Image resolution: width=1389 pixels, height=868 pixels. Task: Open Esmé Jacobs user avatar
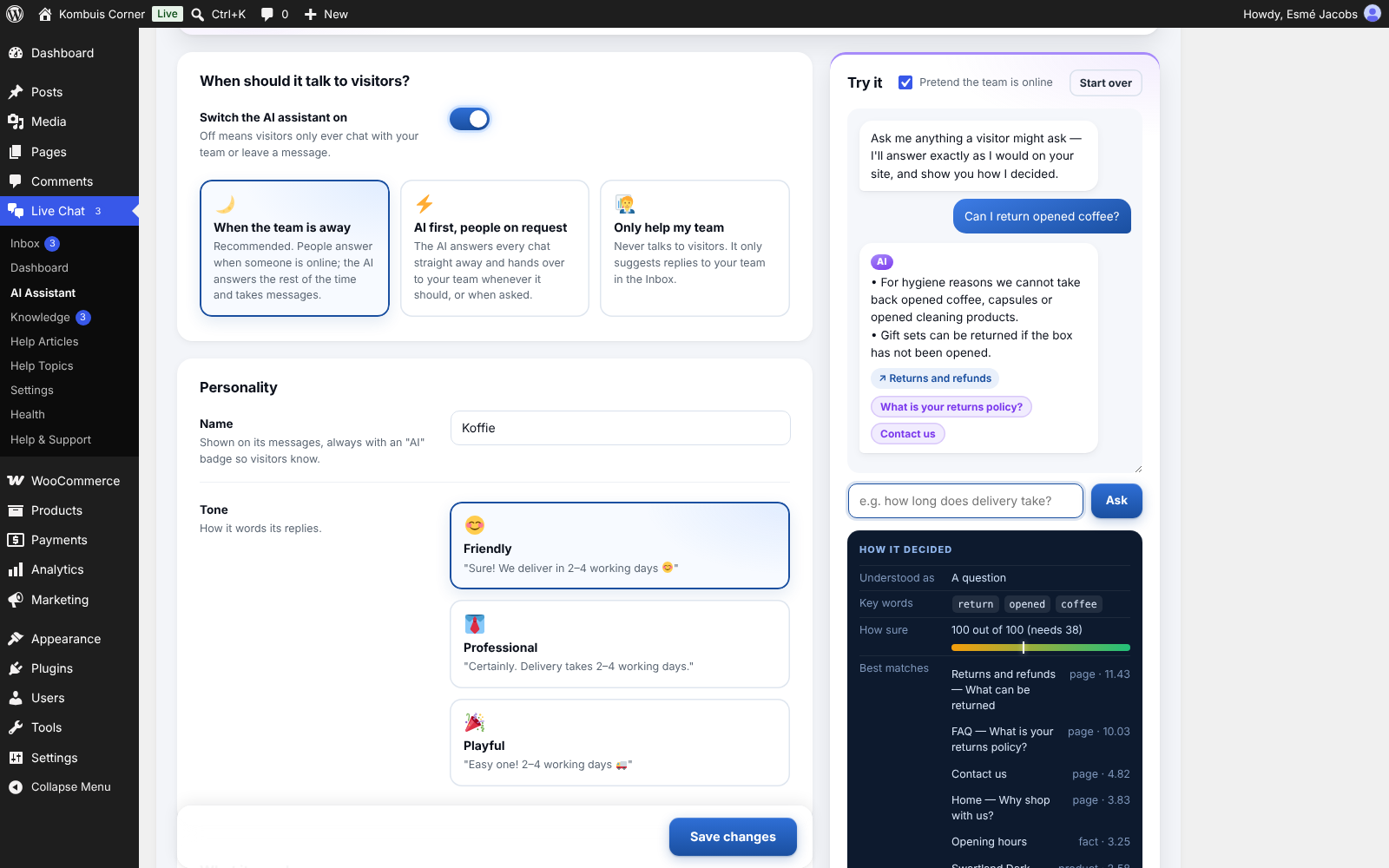tap(1373, 14)
